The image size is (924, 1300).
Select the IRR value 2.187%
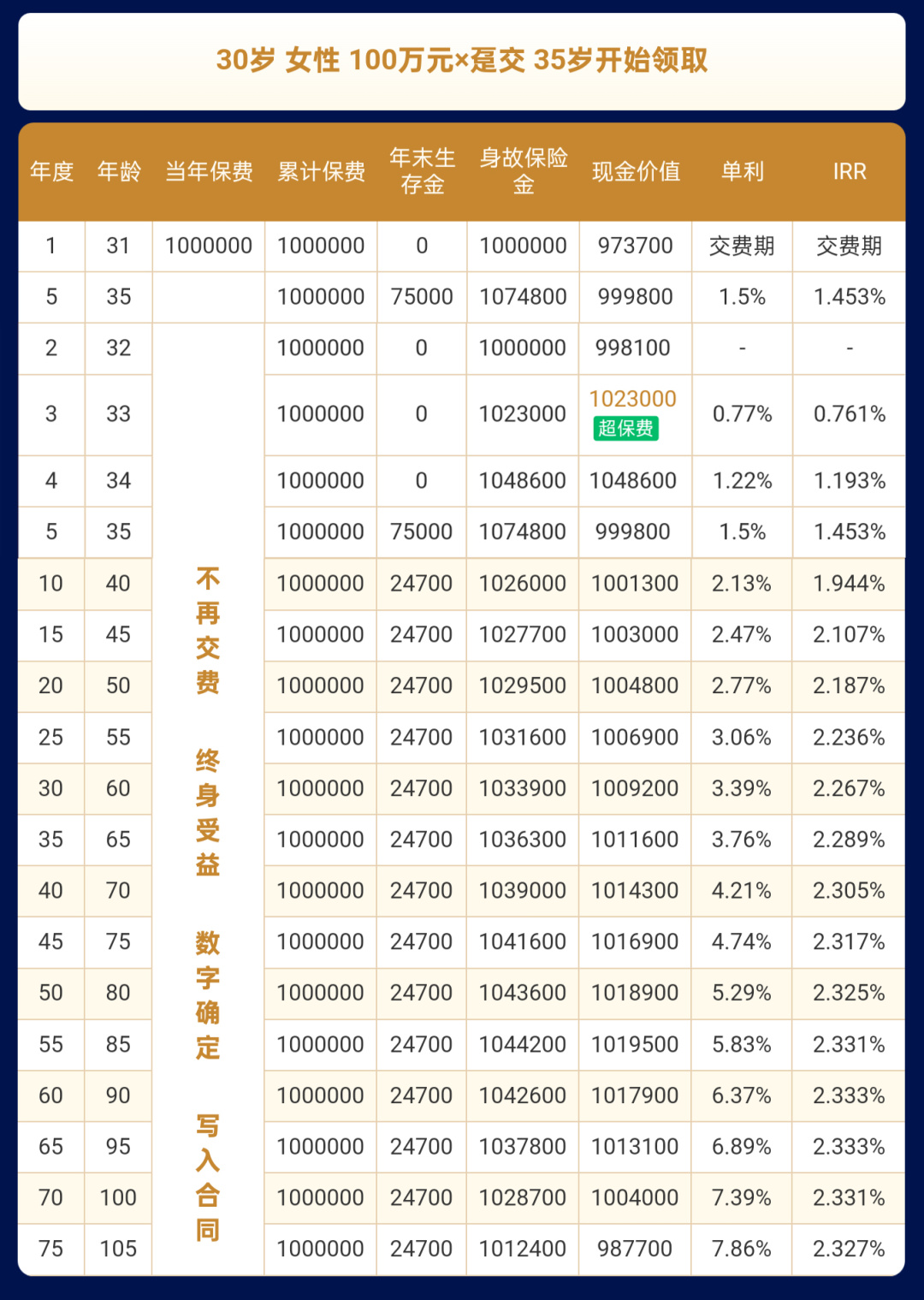pos(850,686)
